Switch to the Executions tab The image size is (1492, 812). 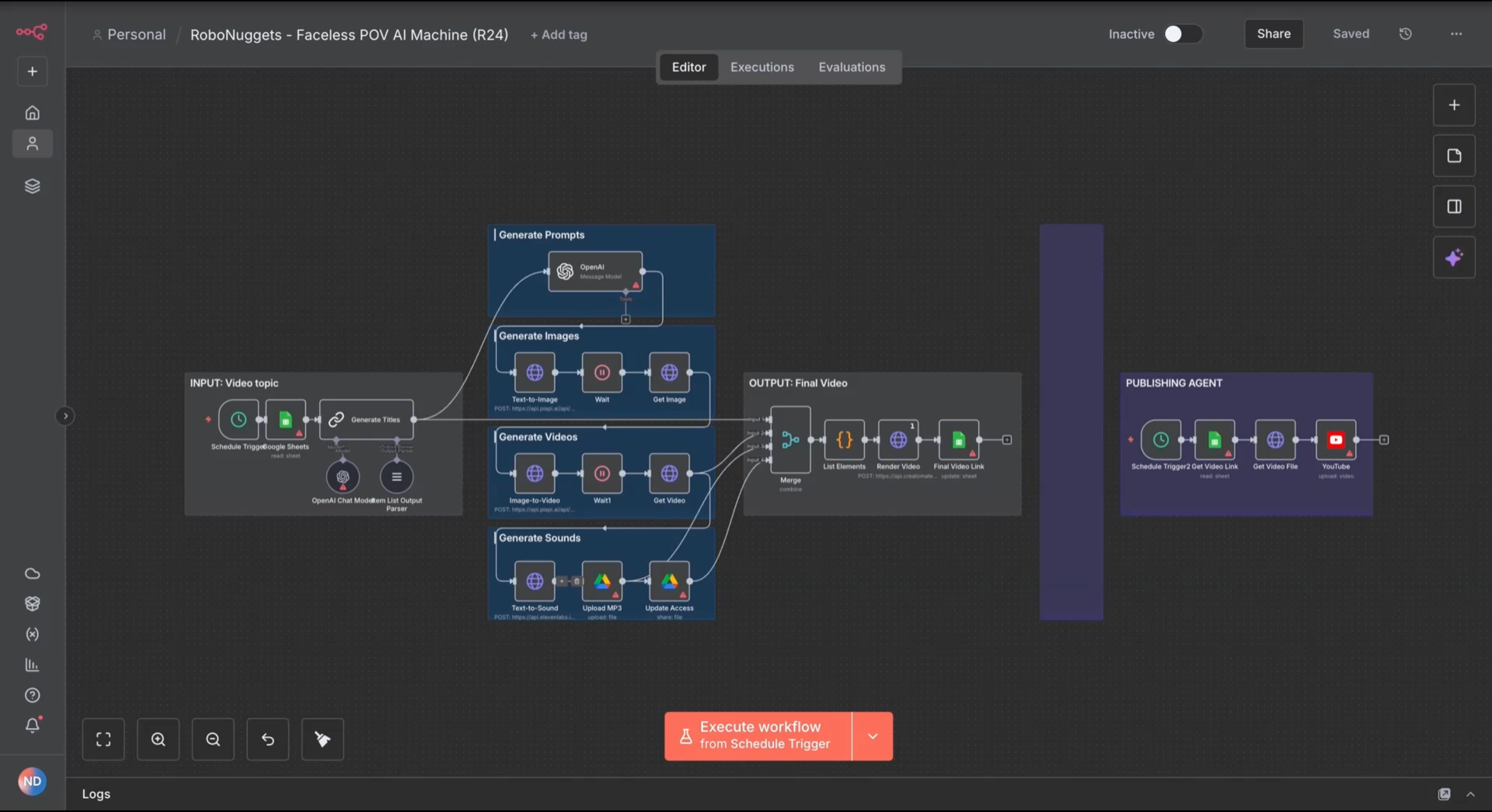tap(762, 67)
